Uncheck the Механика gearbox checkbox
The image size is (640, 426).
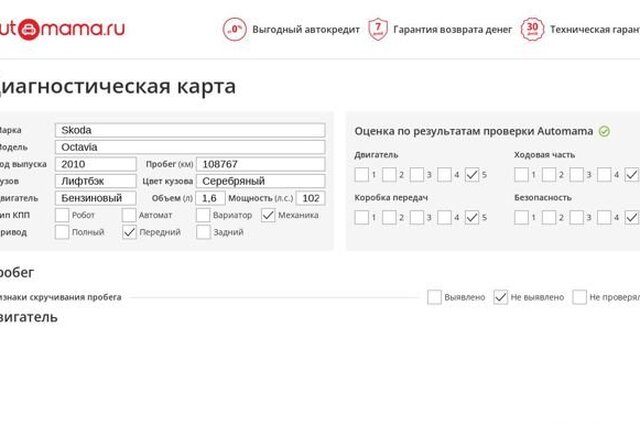tap(268, 215)
